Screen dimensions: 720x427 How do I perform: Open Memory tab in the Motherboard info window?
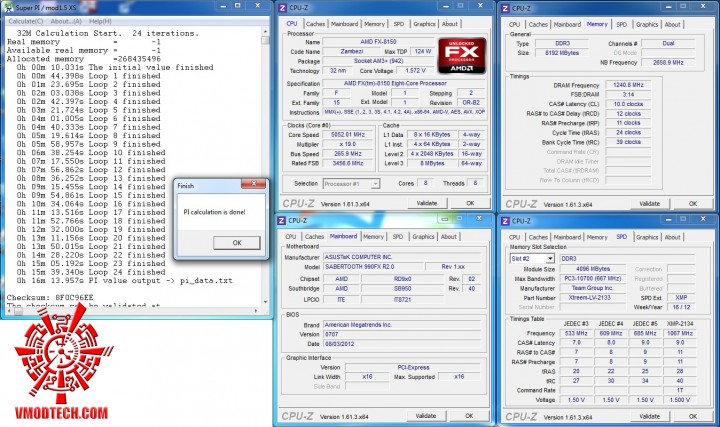pyautogui.click(x=373, y=236)
